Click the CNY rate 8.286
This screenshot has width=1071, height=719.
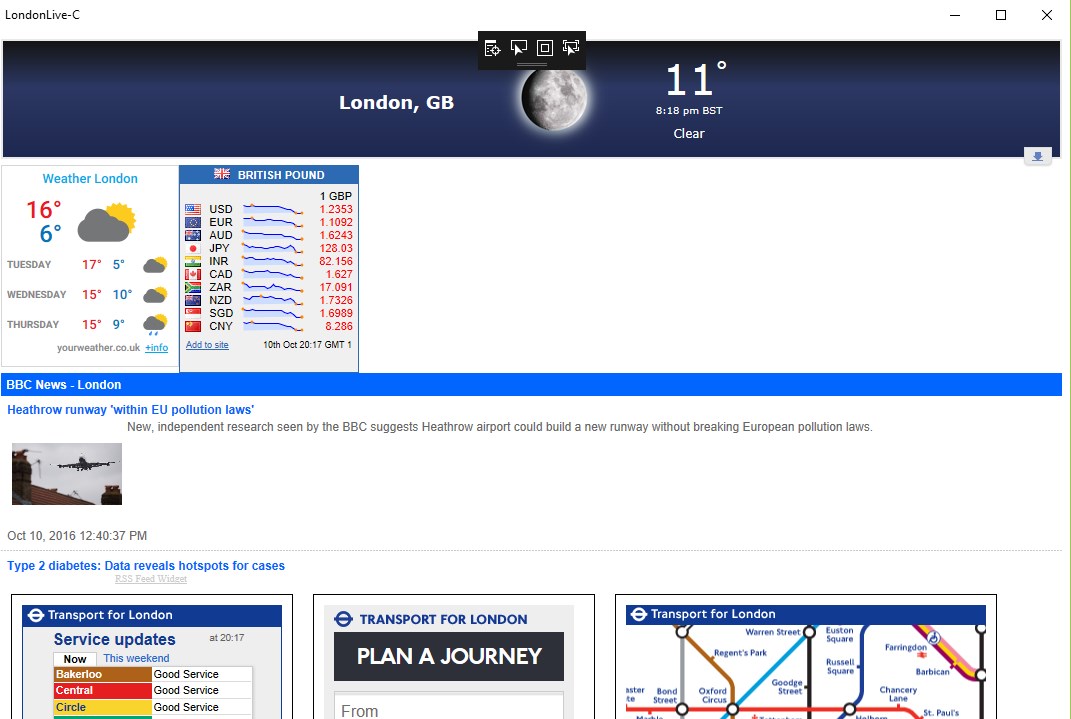click(x=339, y=326)
